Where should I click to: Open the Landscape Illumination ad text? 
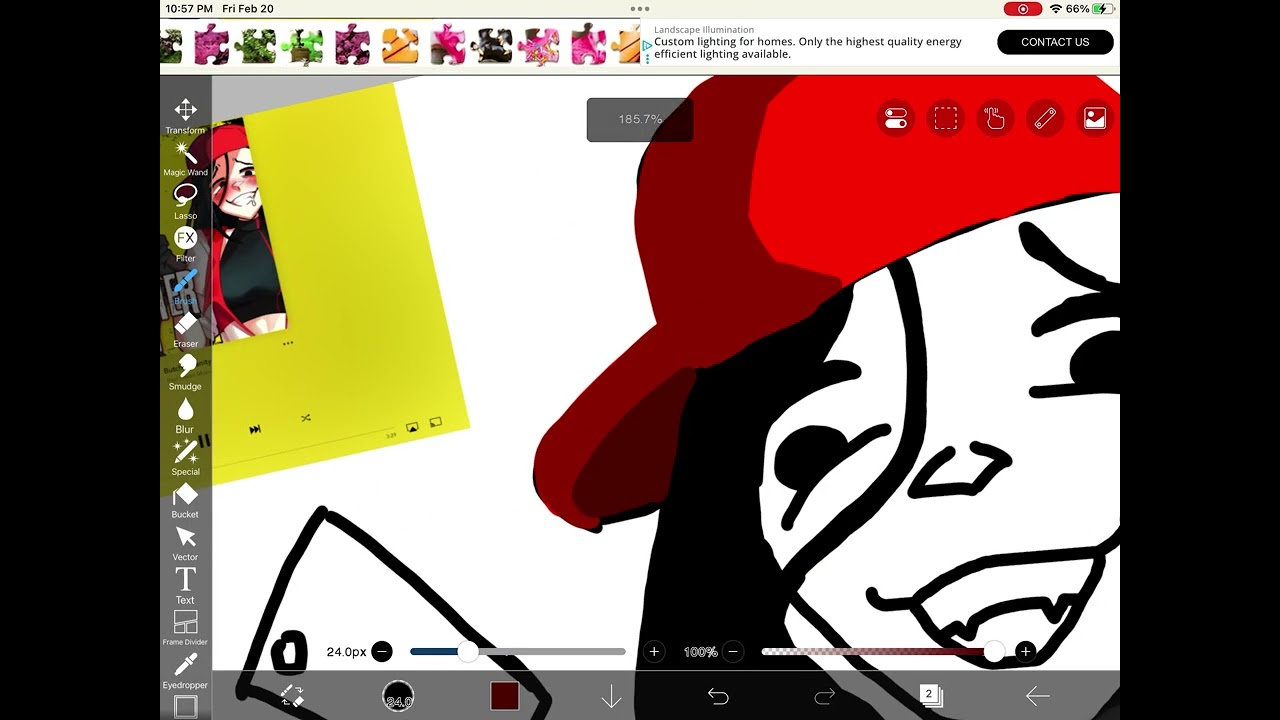pyautogui.click(x=704, y=30)
